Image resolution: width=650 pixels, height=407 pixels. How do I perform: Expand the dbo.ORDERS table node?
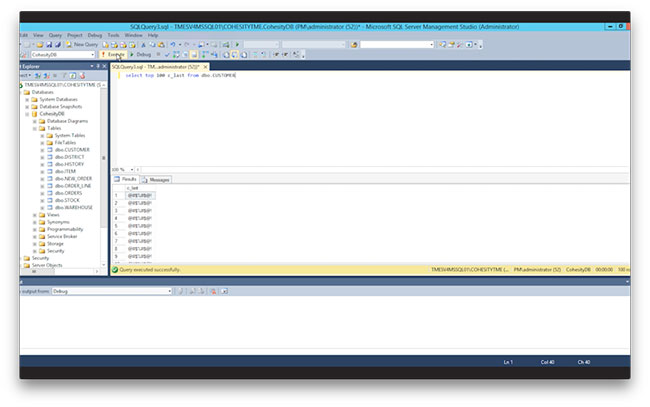(42, 192)
